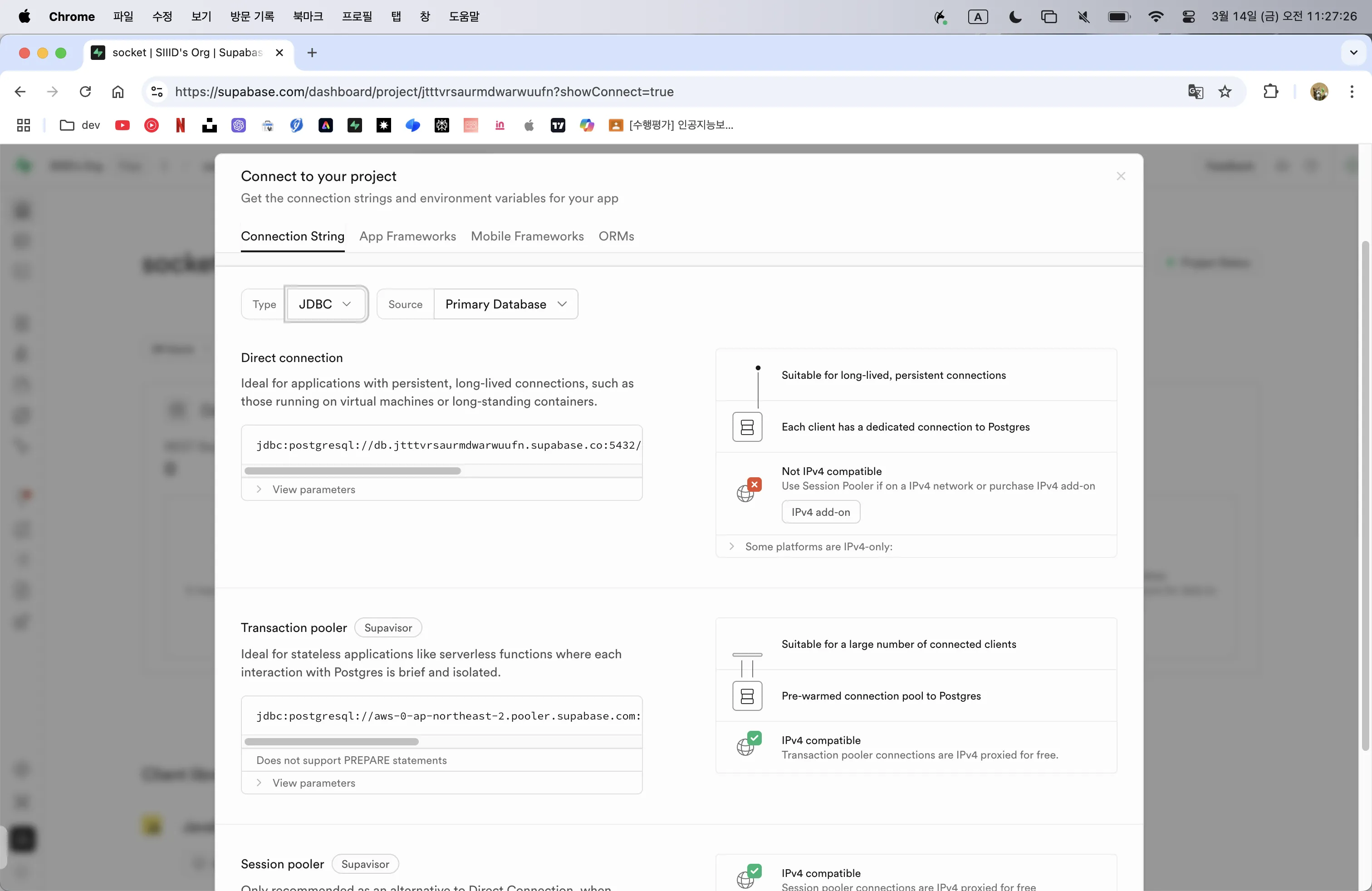Image resolution: width=1372 pixels, height=891 pixels.
Task: Click the direct connection string horizontal scrollbar
Action: click(352, 471)
